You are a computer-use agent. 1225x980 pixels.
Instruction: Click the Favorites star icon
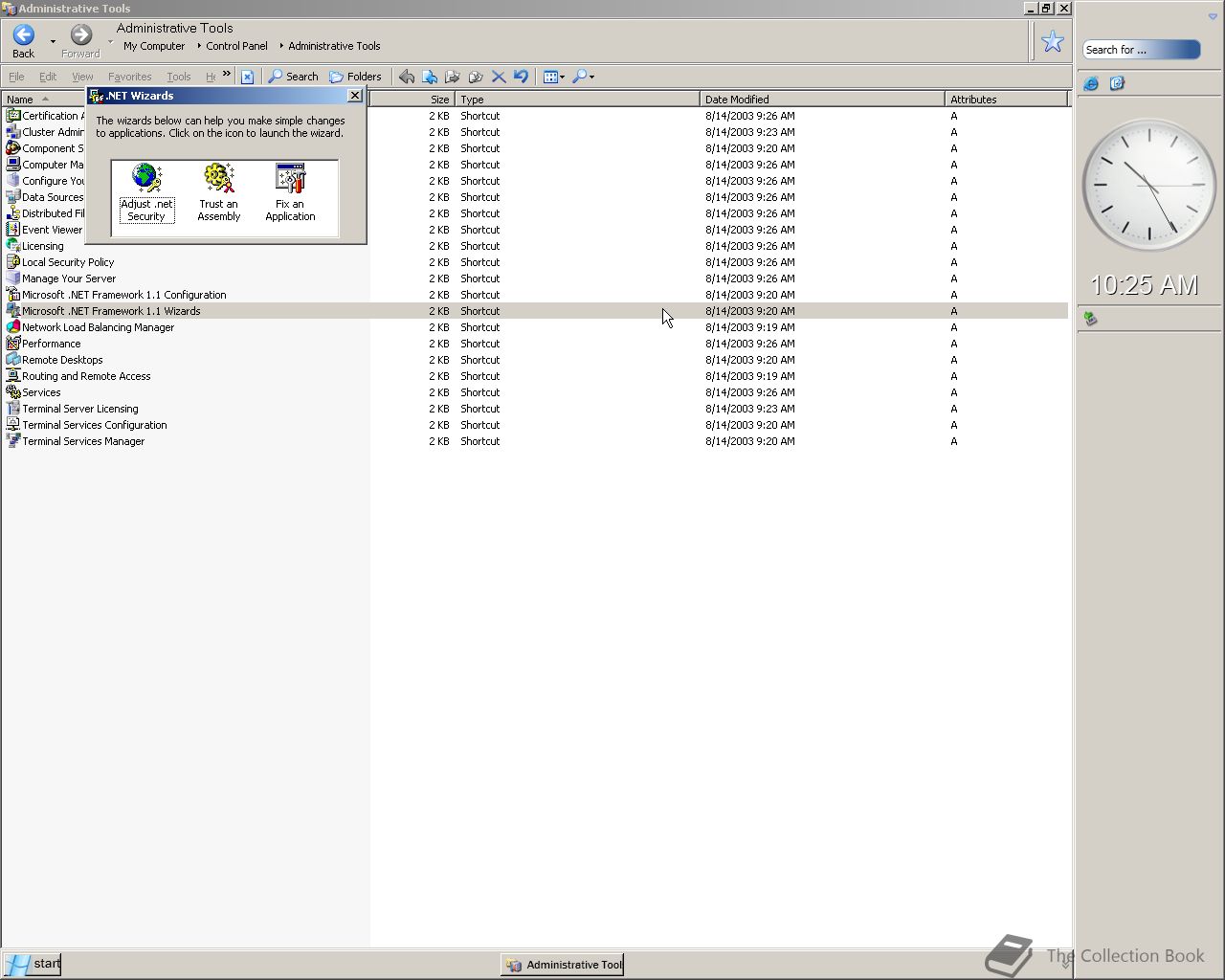1053,41
